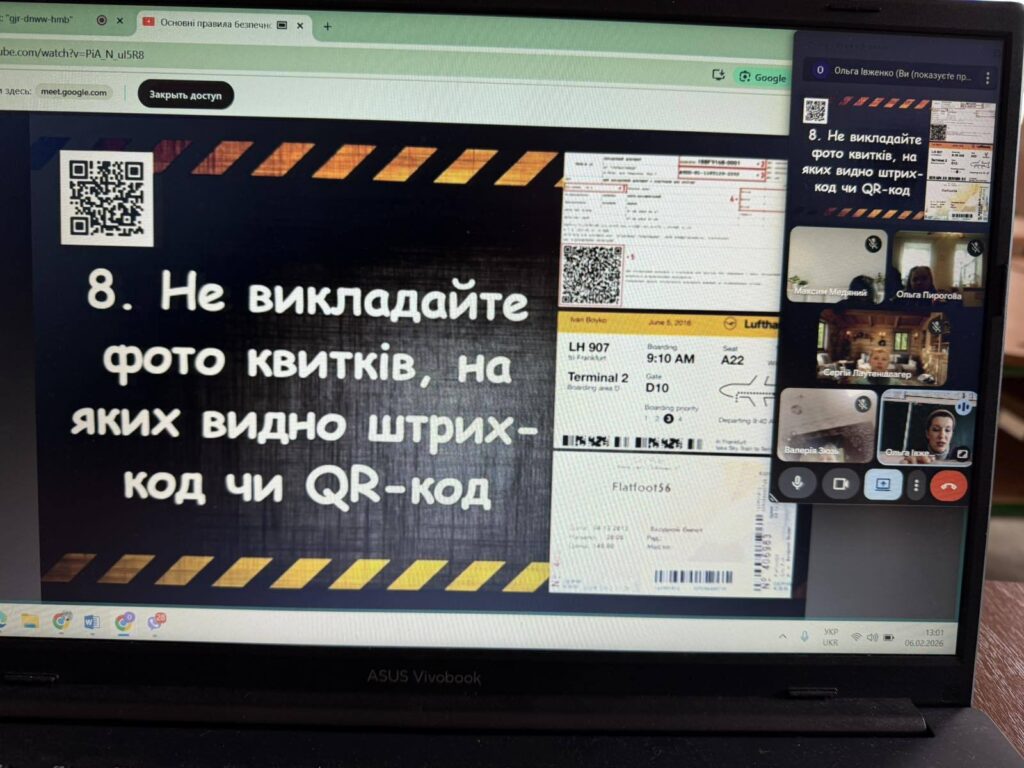Click the muted mic icon on Максим Медяний tile
1024x768 pixels.
(x=872, y=244)
